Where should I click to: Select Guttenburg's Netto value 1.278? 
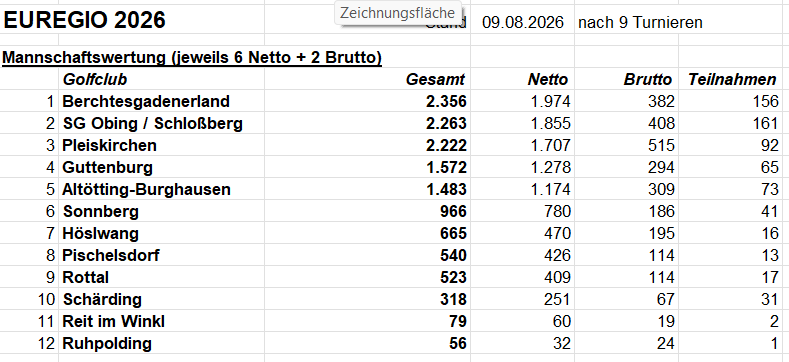coord(550,167)
